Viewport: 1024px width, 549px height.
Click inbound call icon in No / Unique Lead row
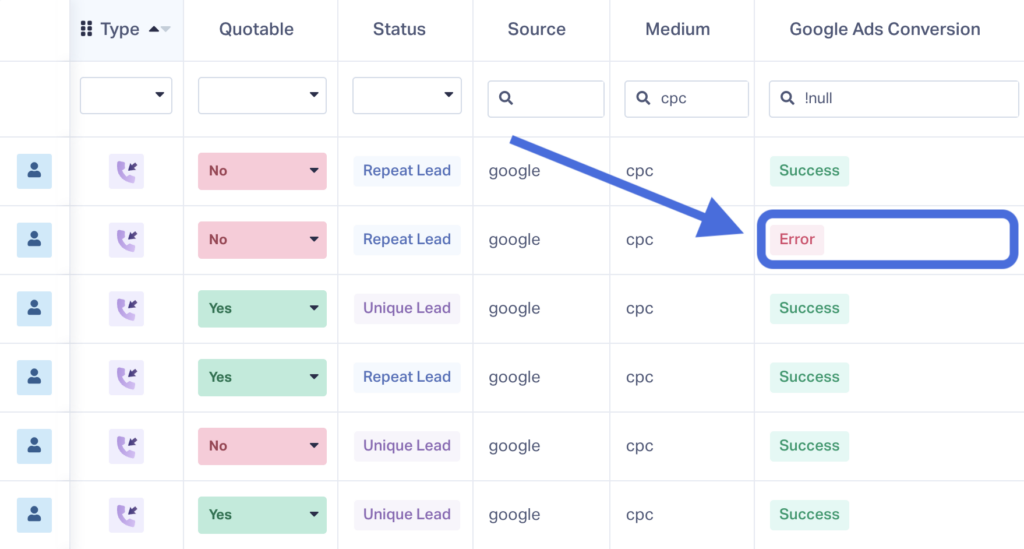pyautogui.click(x=126, y=446)
